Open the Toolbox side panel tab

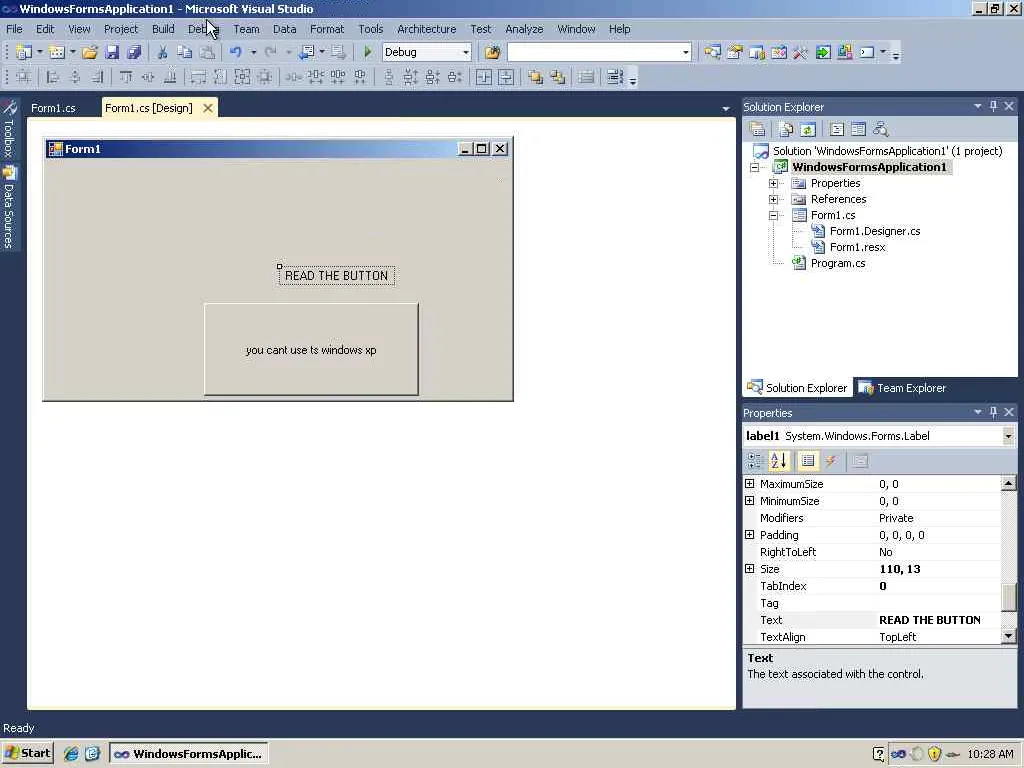(x=9, y=128)
